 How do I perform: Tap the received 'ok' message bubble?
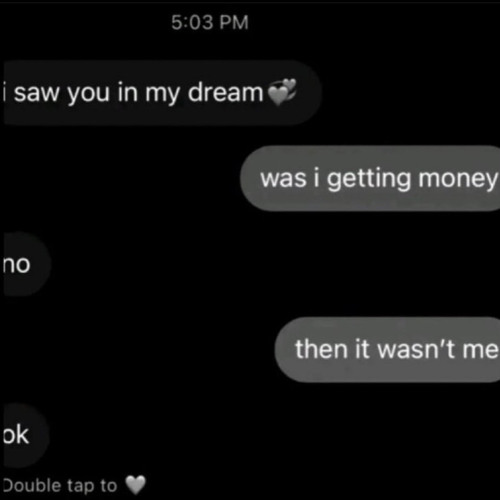tap(26, 435)
